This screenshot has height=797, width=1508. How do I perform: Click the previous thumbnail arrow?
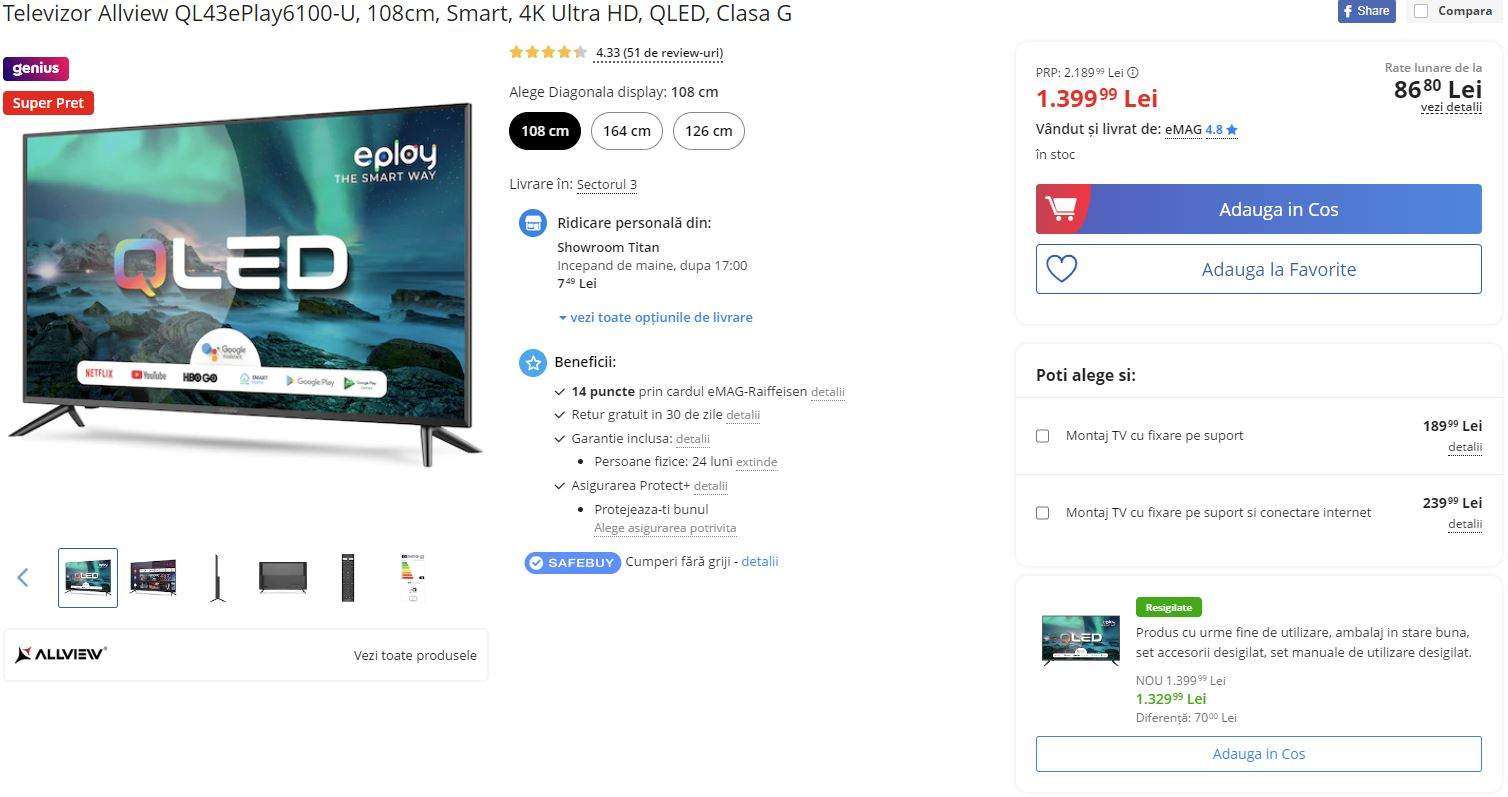[23, 577]
